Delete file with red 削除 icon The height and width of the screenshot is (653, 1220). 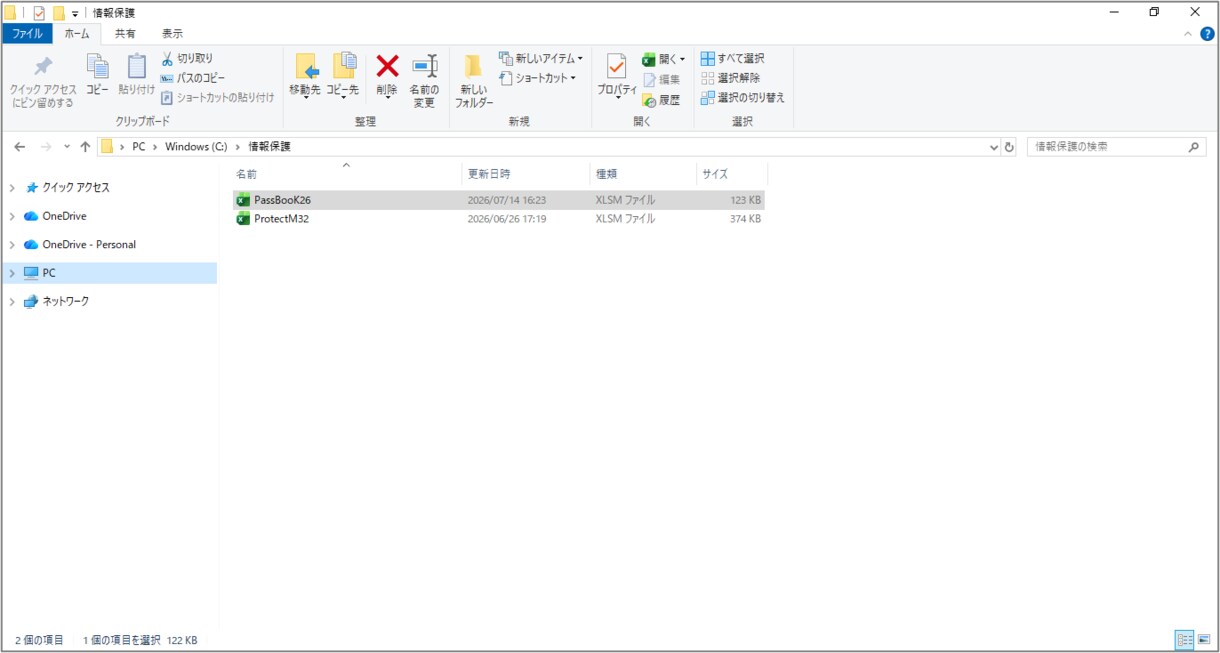387,77
